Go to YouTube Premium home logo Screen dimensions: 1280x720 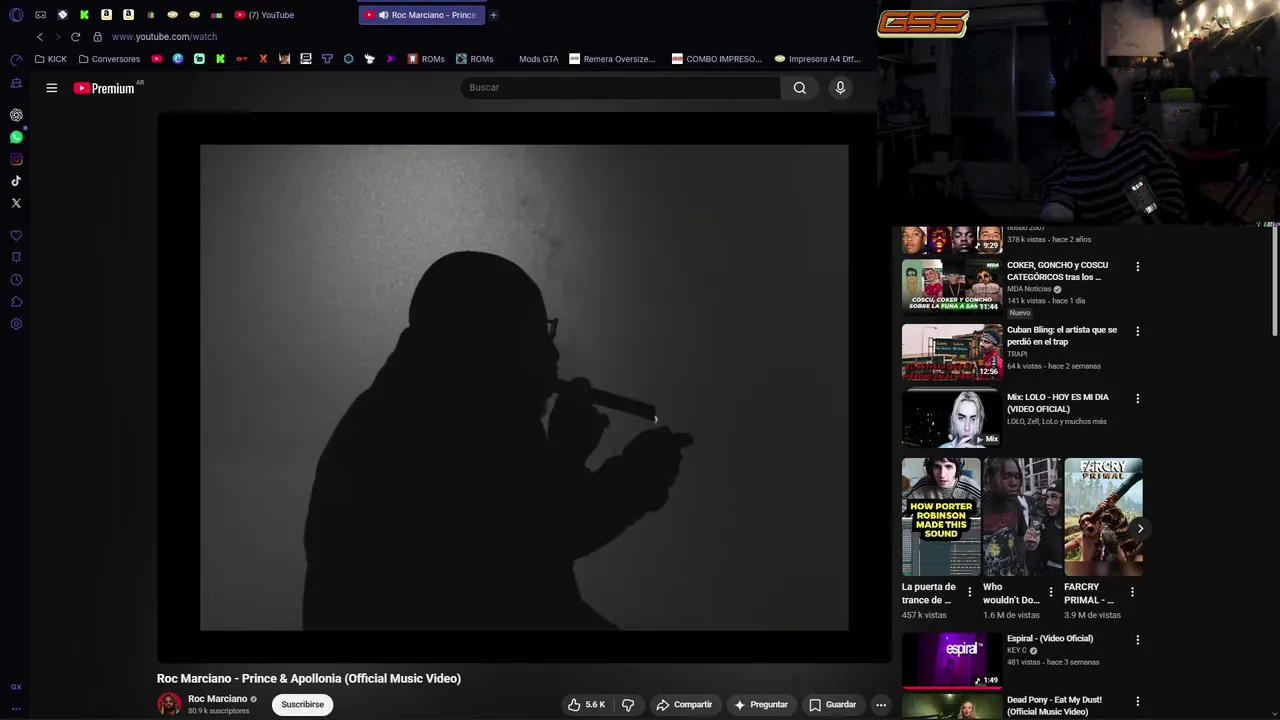tap(105, 88)
